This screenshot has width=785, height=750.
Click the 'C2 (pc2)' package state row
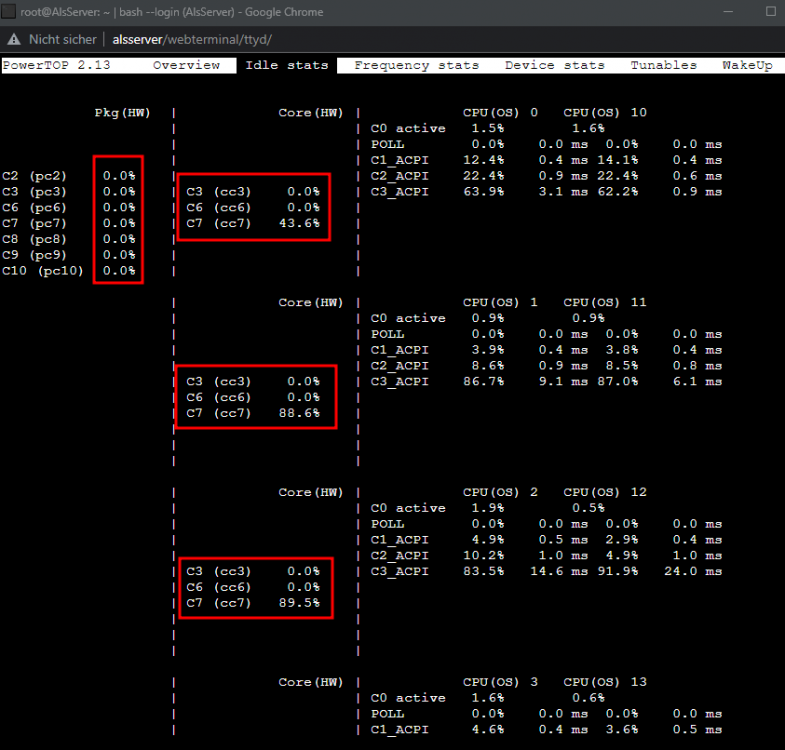pyautogui.click(x=69, y=176)
